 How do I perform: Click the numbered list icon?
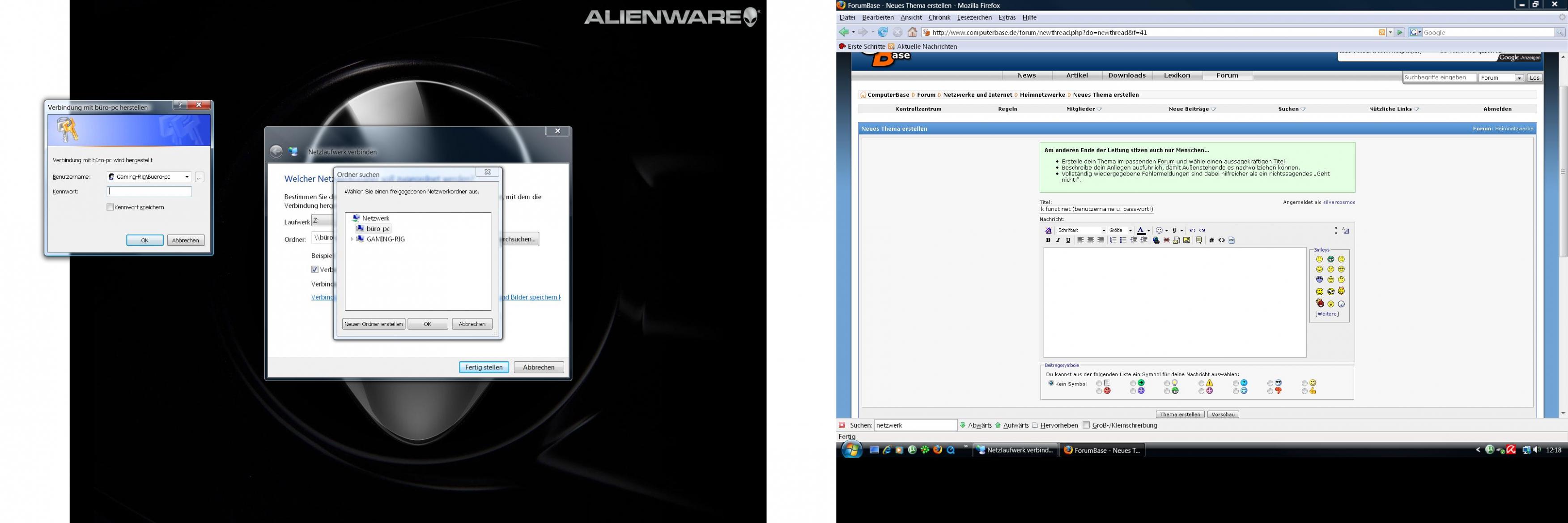pyautogui.click(x=1113, y=240)
